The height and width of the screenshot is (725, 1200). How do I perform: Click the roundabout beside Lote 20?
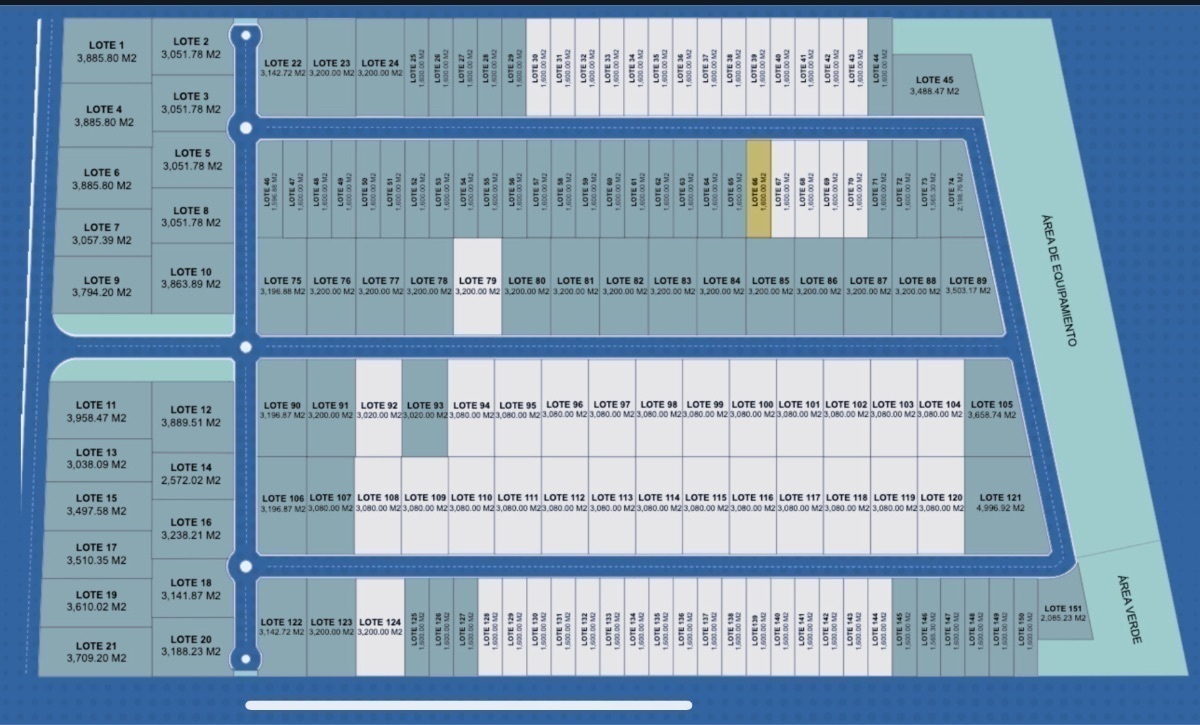click(x=243, y=659)
